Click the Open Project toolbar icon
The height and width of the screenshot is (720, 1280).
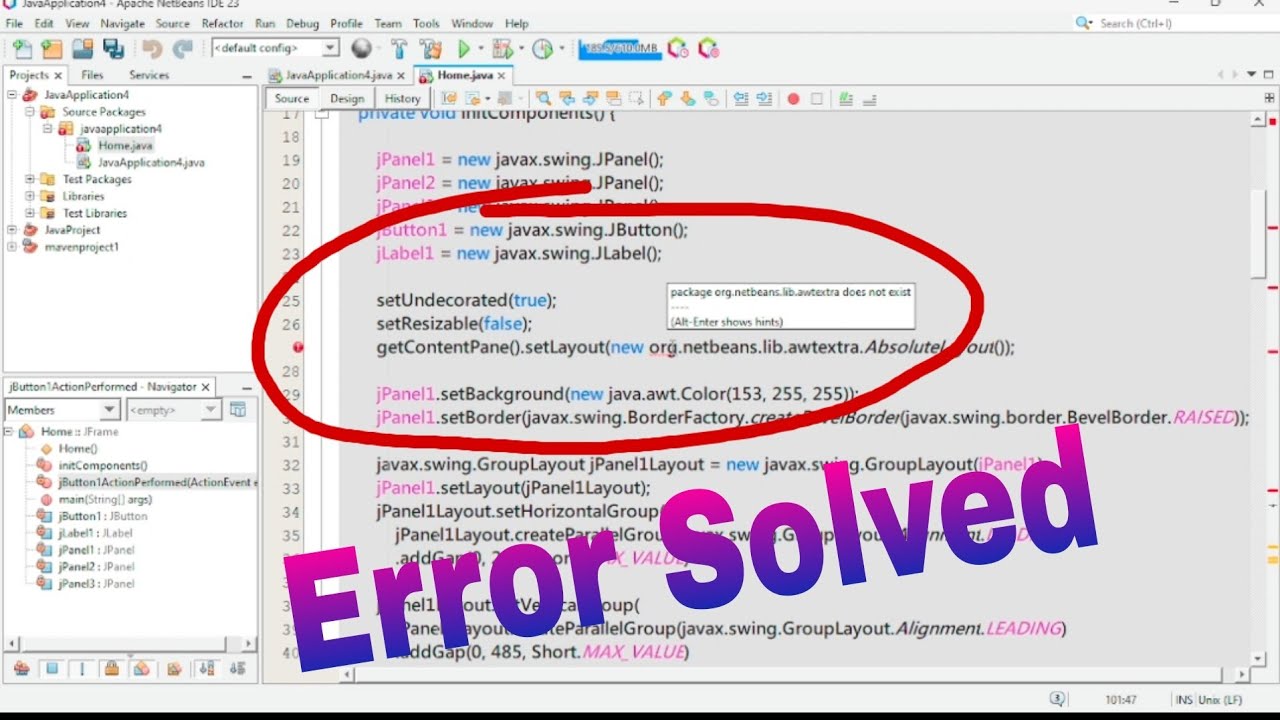pyautogui.click(x=82, y=48)
